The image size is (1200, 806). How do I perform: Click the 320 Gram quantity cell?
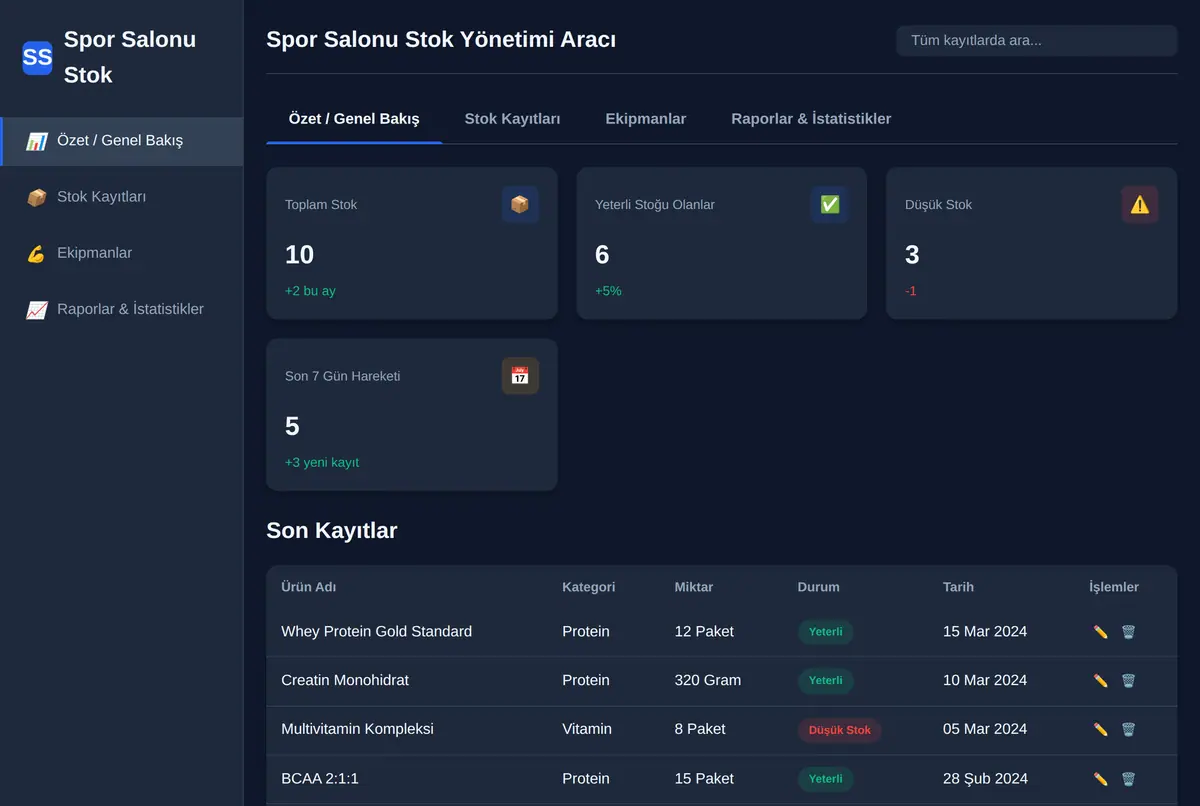pyautogui.click(x=708, y=681)
